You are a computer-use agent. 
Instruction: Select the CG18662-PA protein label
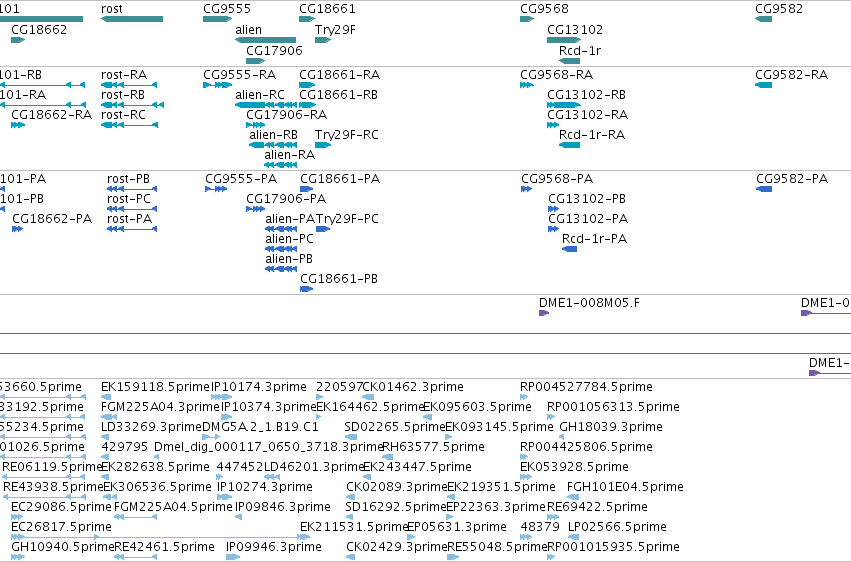52,219
